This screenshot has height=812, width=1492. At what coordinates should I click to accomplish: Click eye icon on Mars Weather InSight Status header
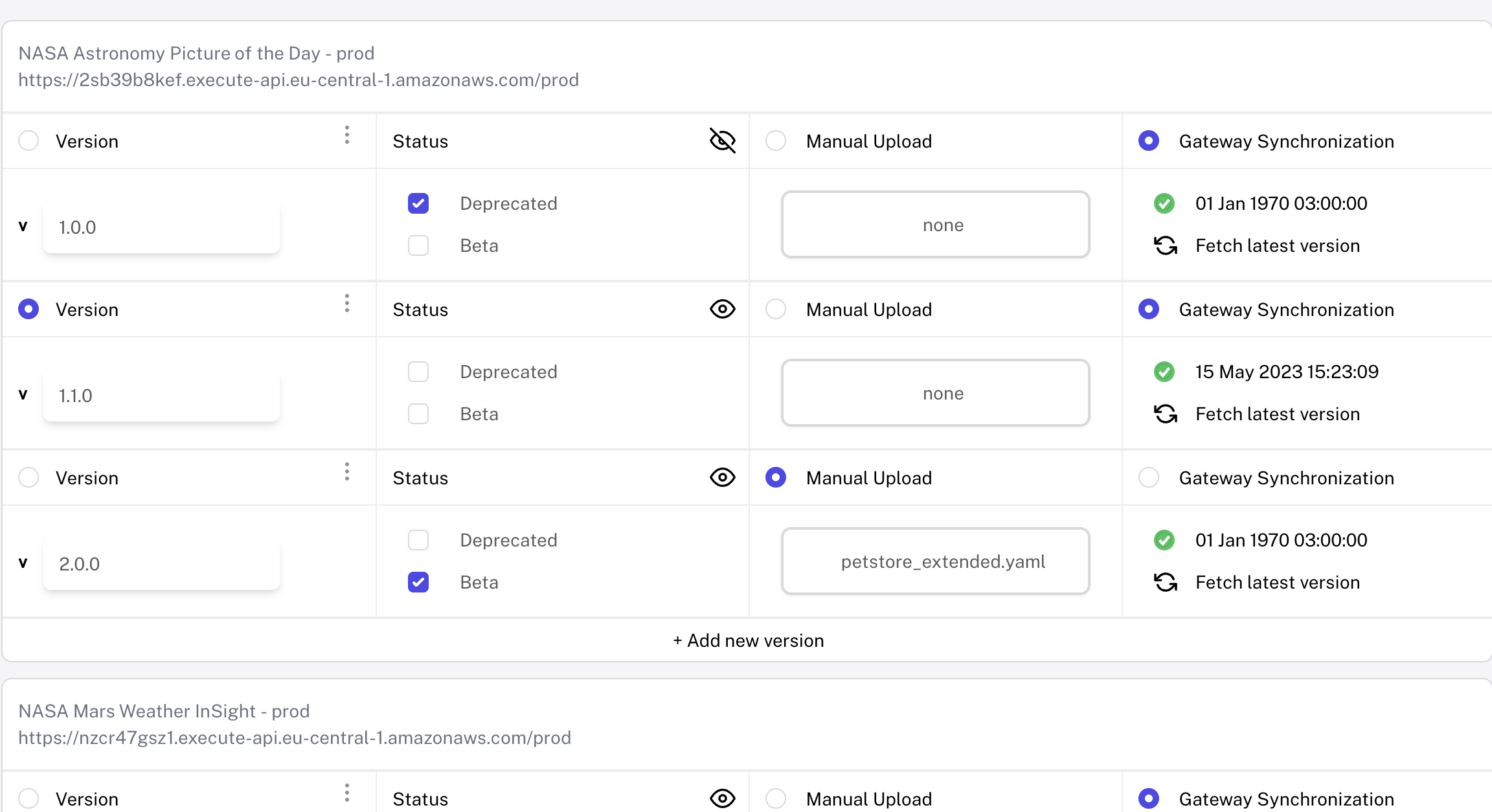pyautogui.click(x=722, y=798)
